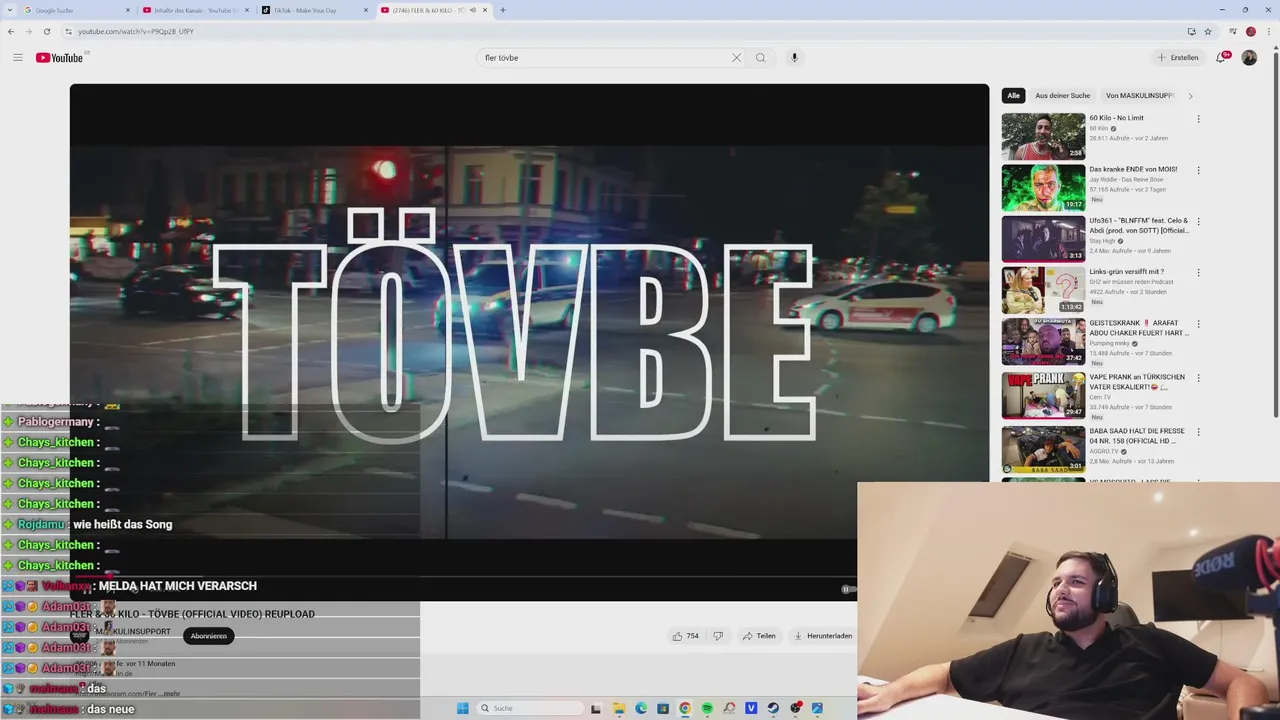
Task: Click the Herunterladen download button
Action: click(x=823, y=636)
